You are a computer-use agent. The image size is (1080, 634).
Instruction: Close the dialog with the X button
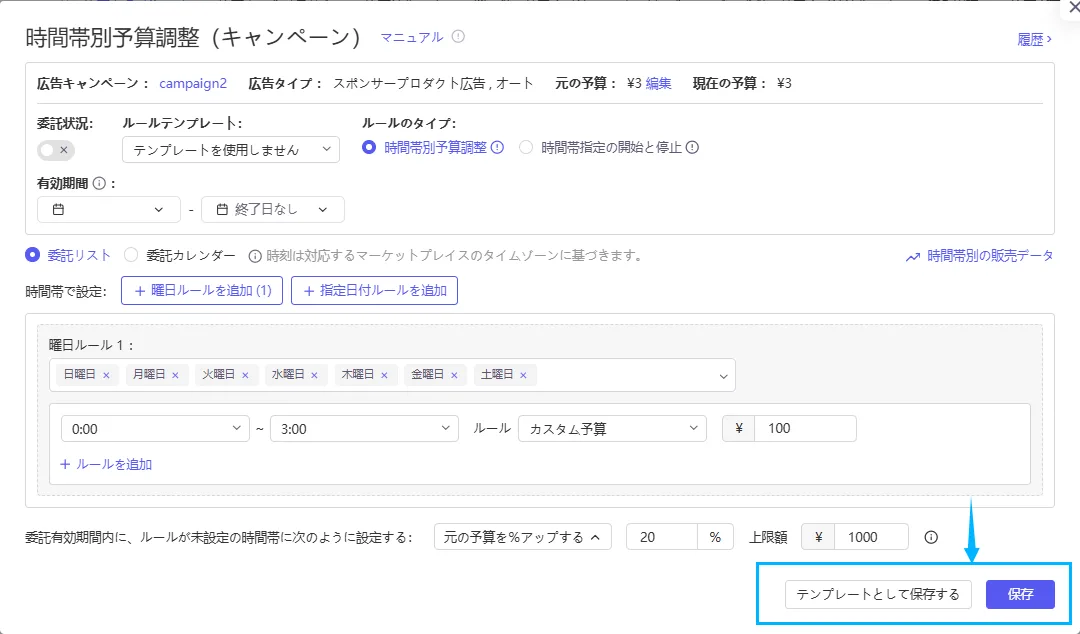(x=1073, y=7)
